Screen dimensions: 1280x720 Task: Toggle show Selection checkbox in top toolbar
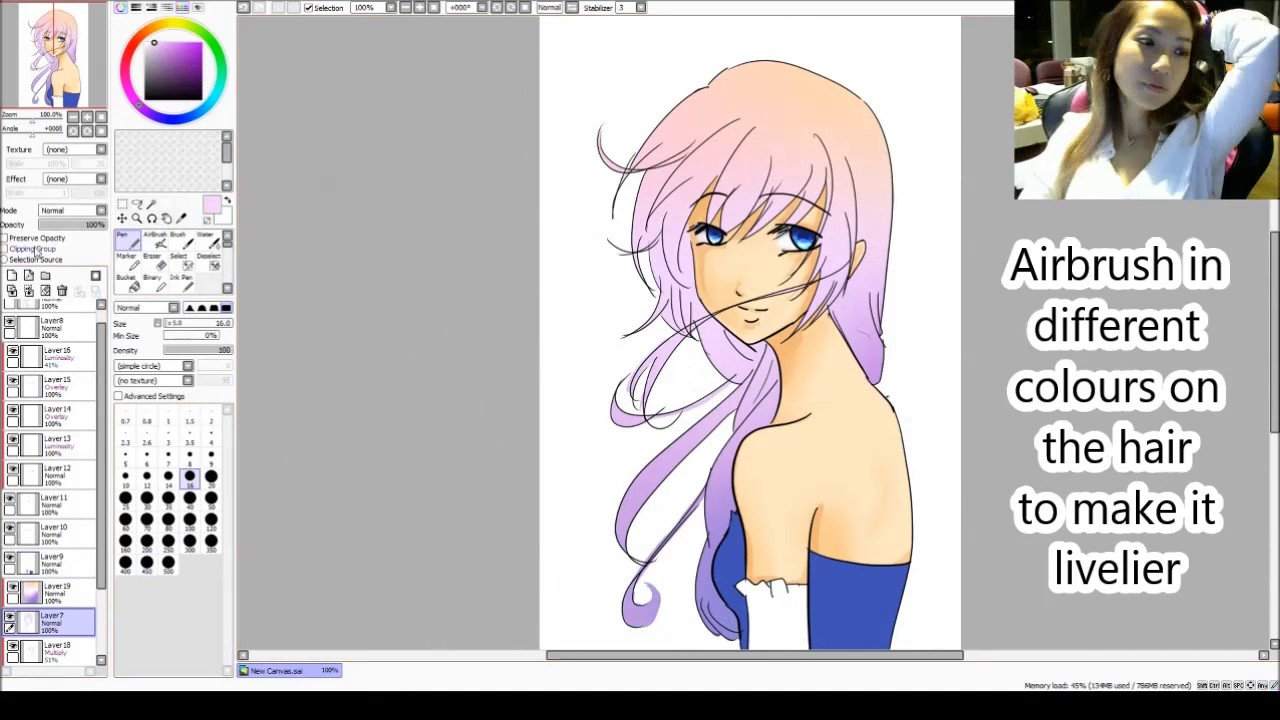[308, 7]
